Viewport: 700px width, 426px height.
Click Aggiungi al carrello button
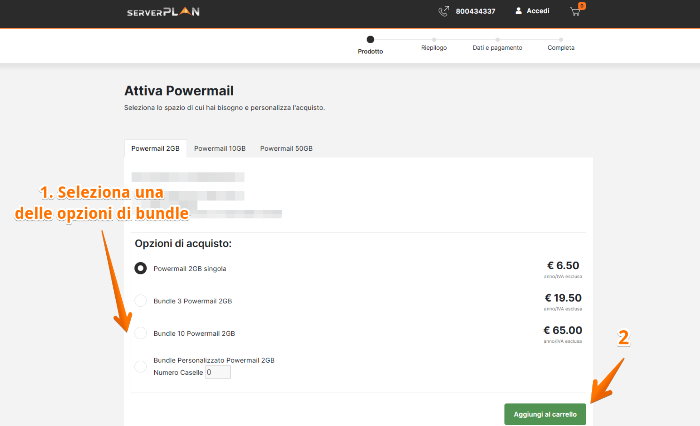tap(545, 414)
